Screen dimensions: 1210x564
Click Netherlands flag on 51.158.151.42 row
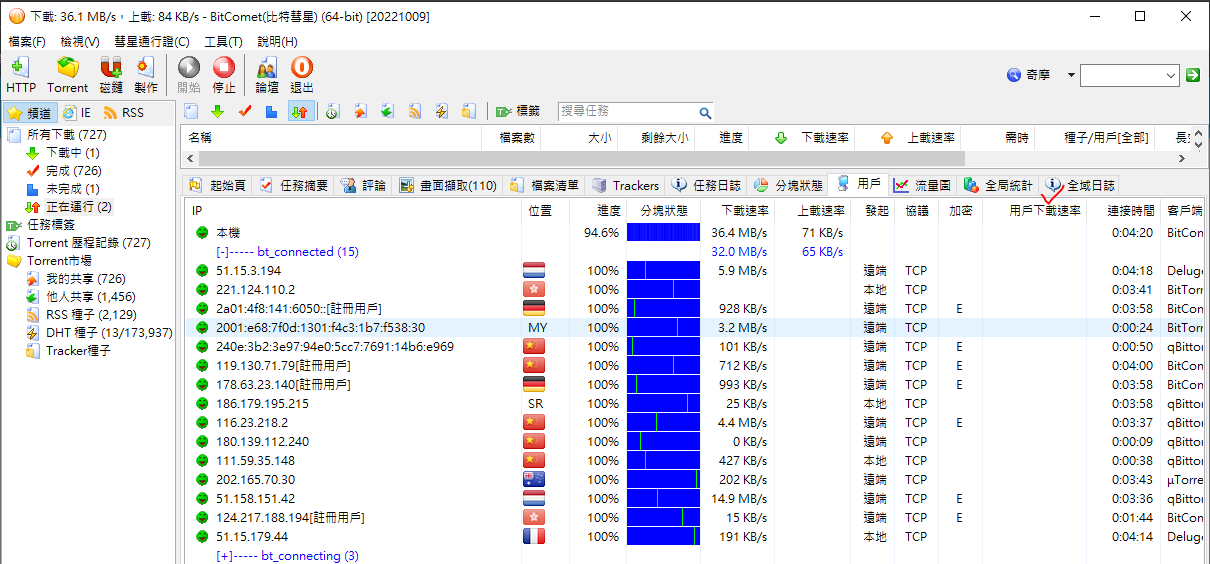(533, 498)
